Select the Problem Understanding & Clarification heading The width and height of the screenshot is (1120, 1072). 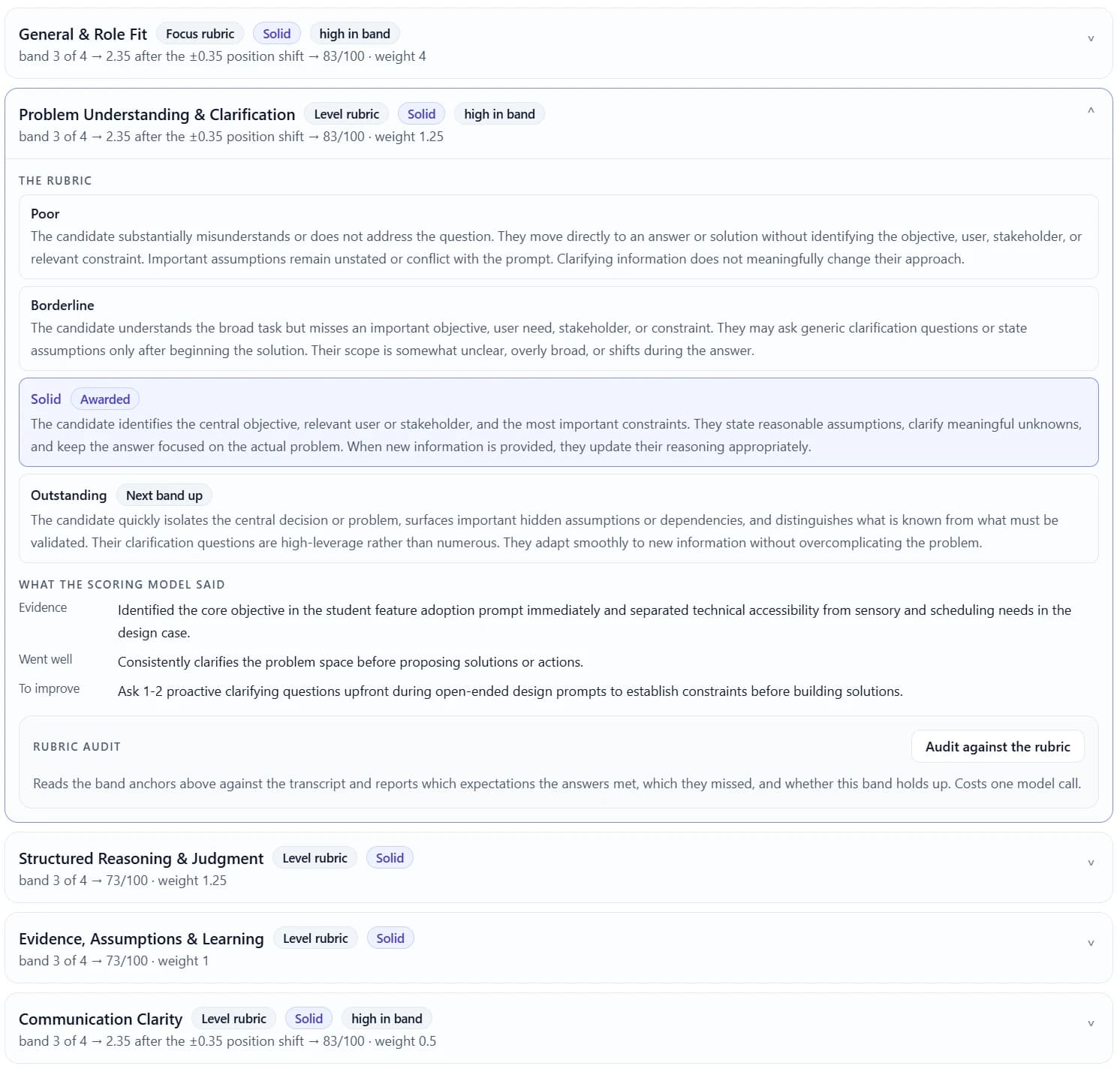tap(157, 114)
